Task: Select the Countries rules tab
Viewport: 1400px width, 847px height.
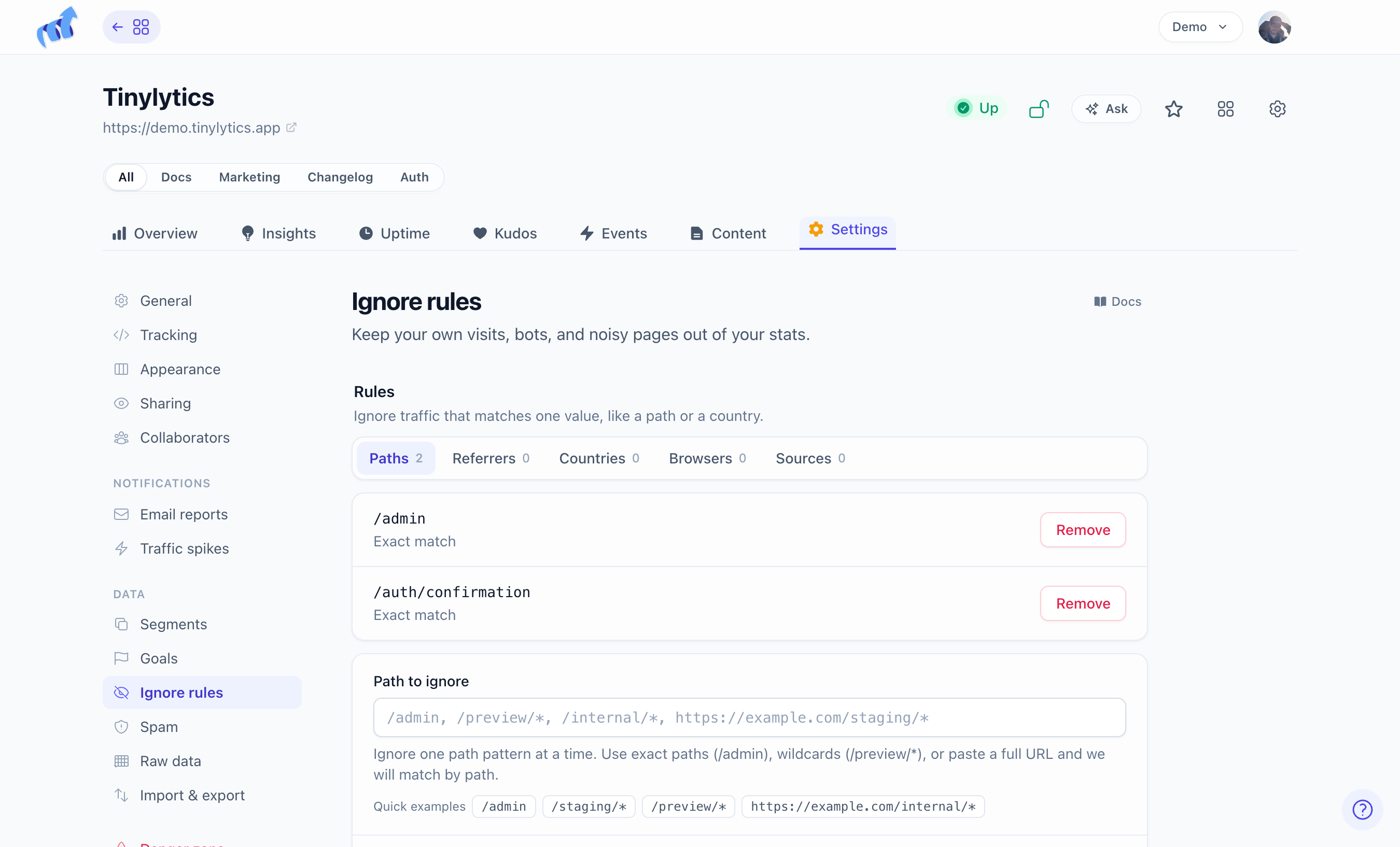Action: [x=599, y=458]
